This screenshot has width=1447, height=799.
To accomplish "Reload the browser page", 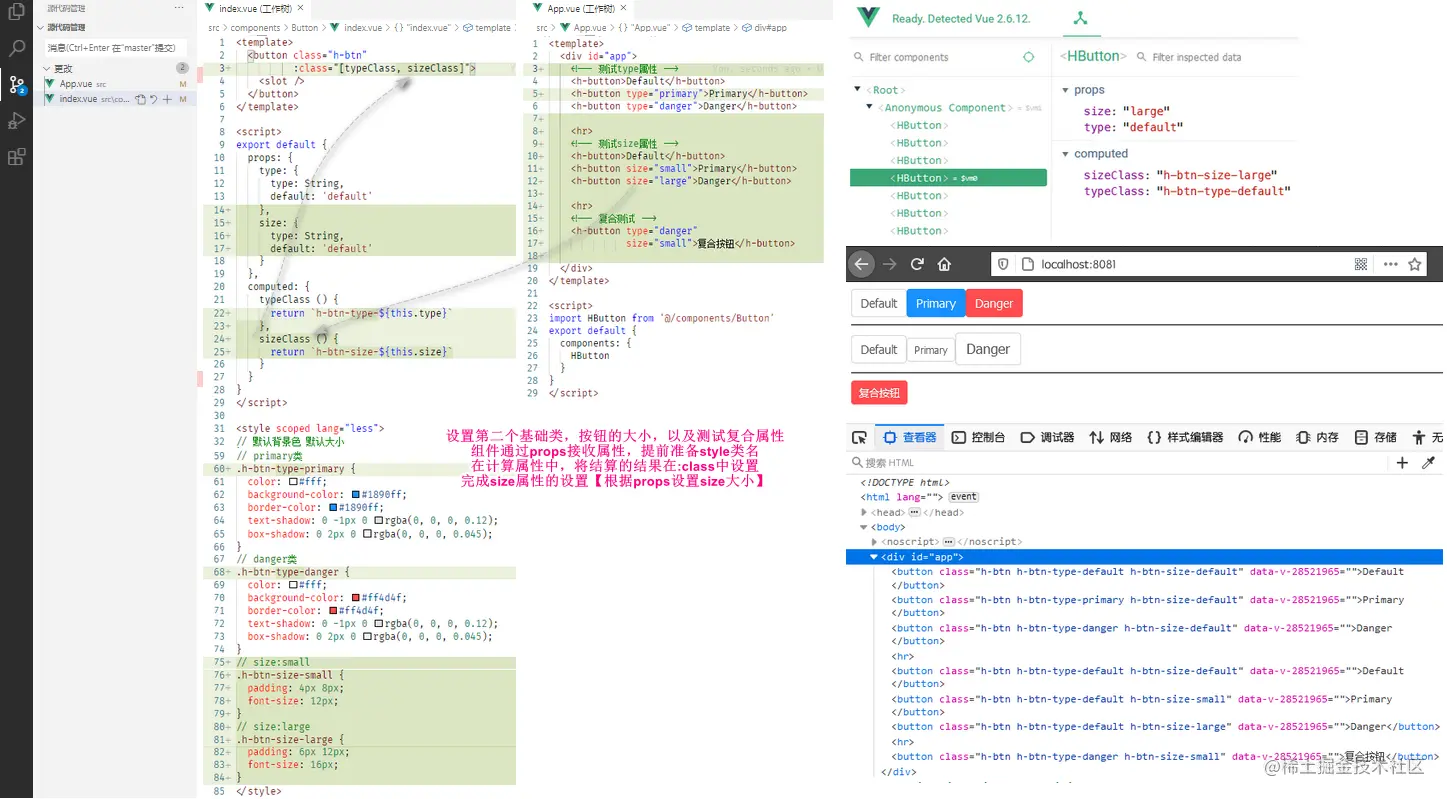I will click(917, 264).
